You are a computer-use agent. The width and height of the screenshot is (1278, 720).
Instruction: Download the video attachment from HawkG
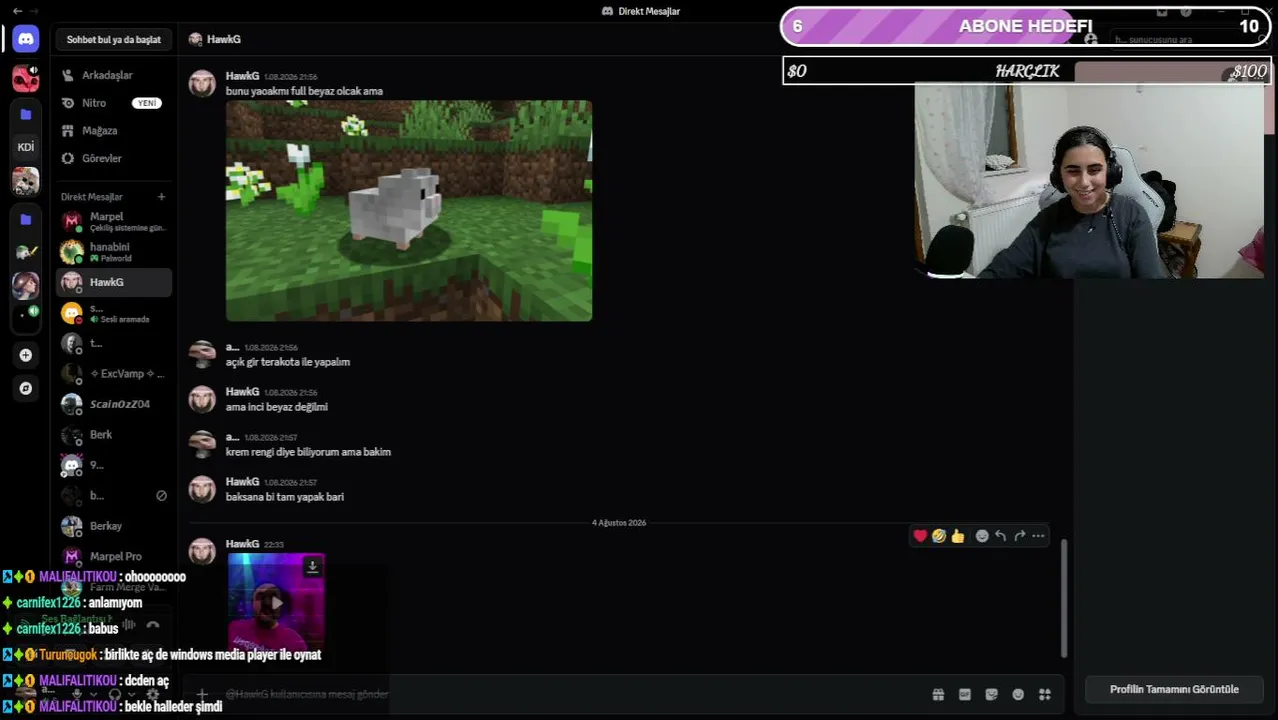(x=312, y=567)
